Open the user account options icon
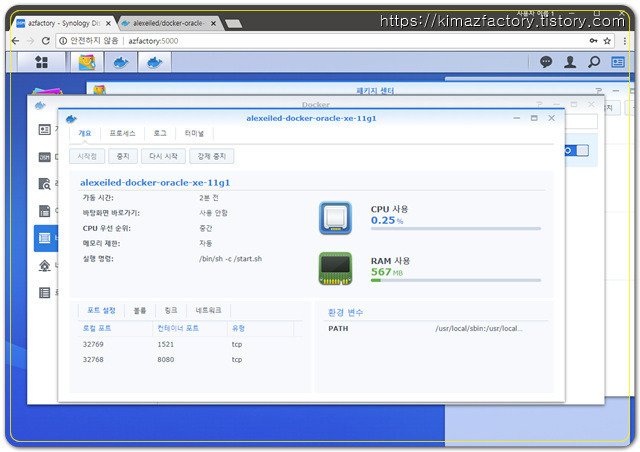Screen dimensions: 640x452 click(x=570, y=62)
